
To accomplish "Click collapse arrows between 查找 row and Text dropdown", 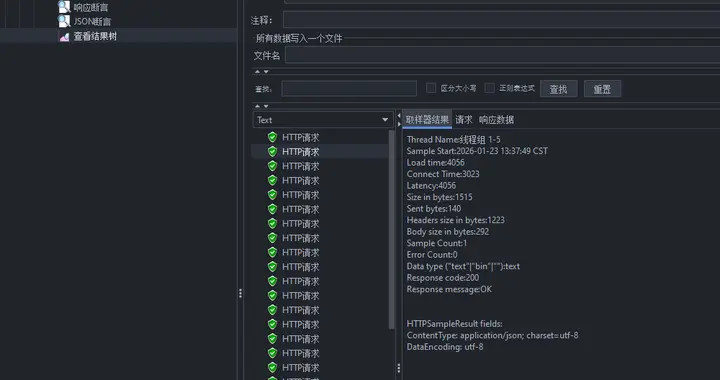I will pyautogui.click(x=262, y=106).
